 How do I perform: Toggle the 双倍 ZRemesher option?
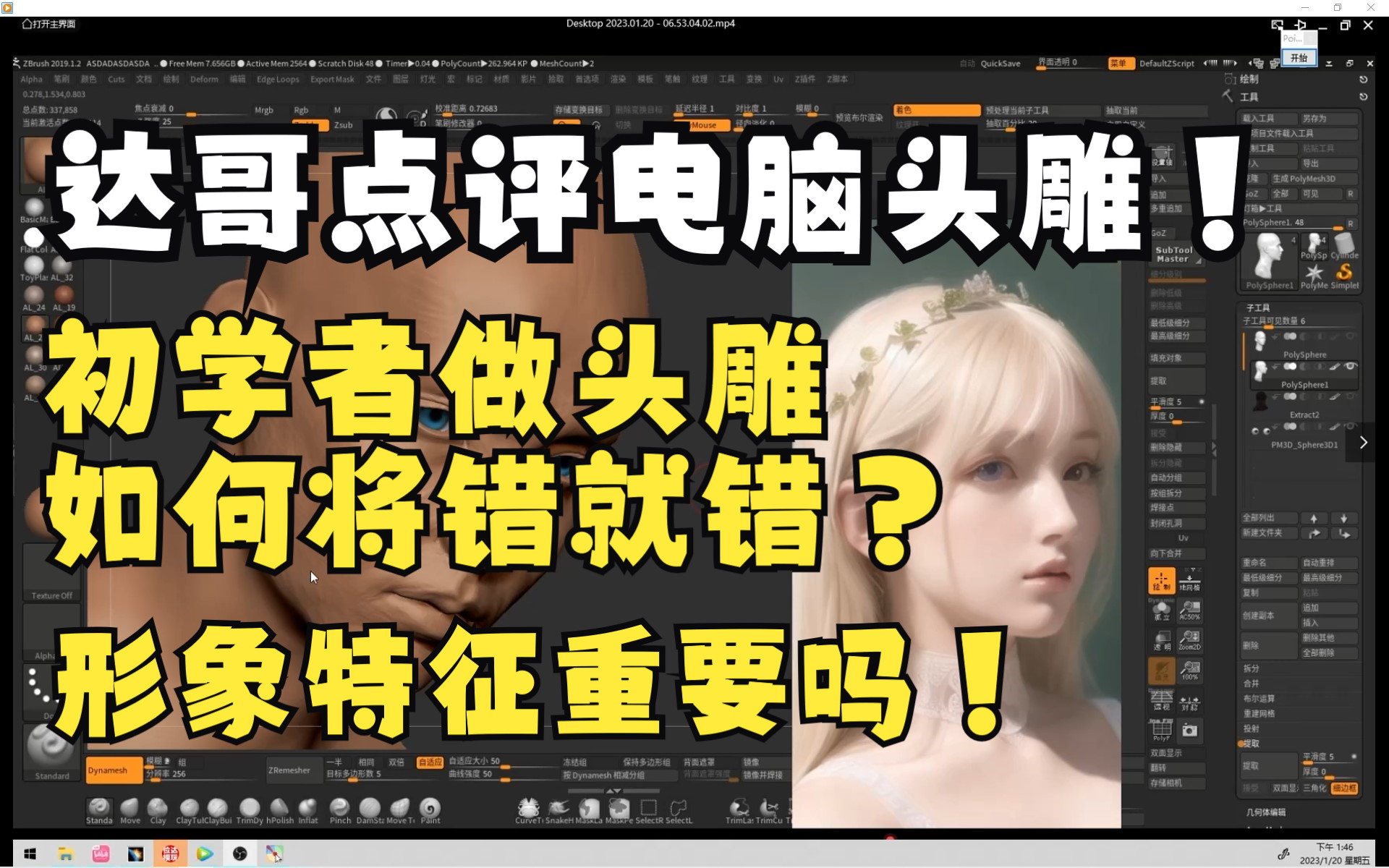pyautogui.click(x=396, y=762)
